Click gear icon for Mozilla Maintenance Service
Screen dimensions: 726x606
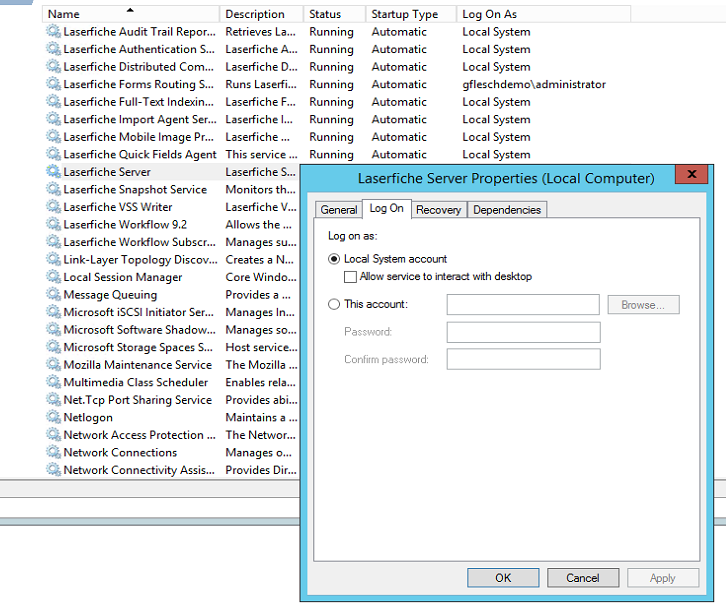coord(53,365)
